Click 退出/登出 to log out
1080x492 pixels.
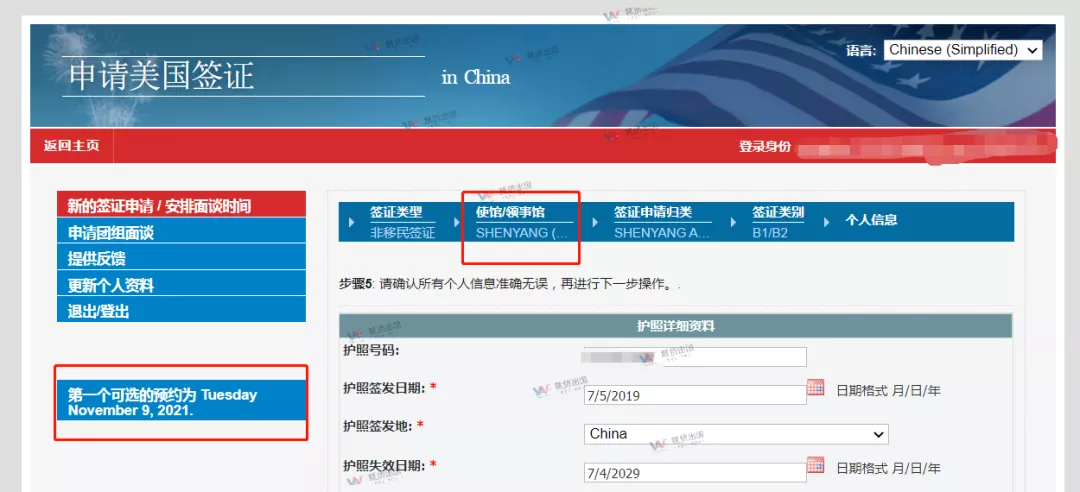[x=181, y=311]
